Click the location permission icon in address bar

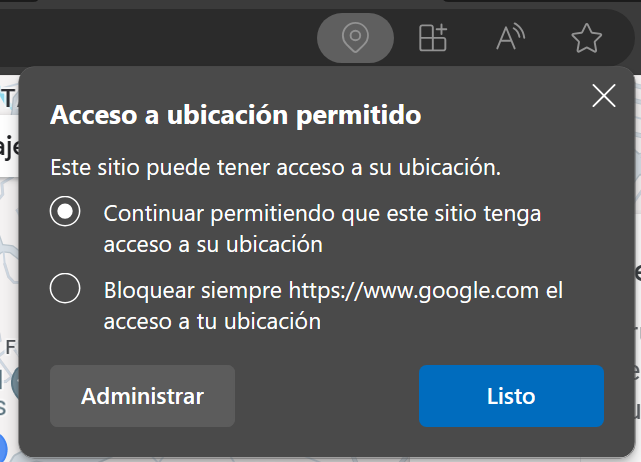tap(355, 39)
